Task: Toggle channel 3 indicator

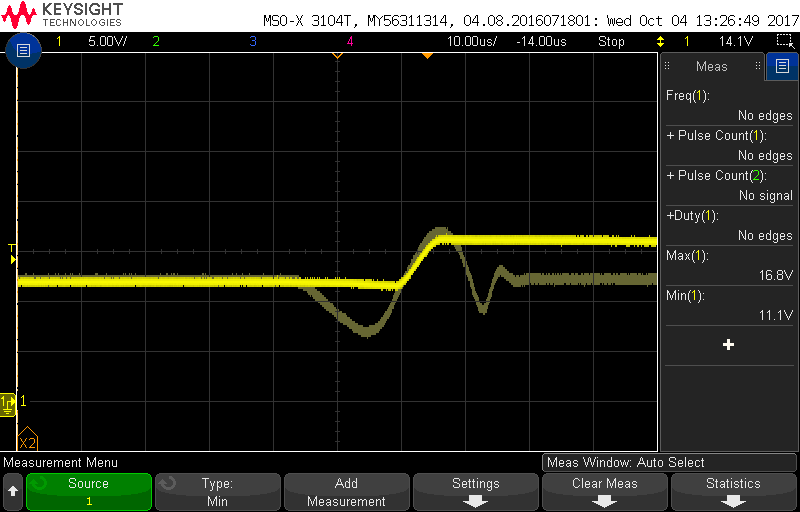Action: (x=253, y=41)
